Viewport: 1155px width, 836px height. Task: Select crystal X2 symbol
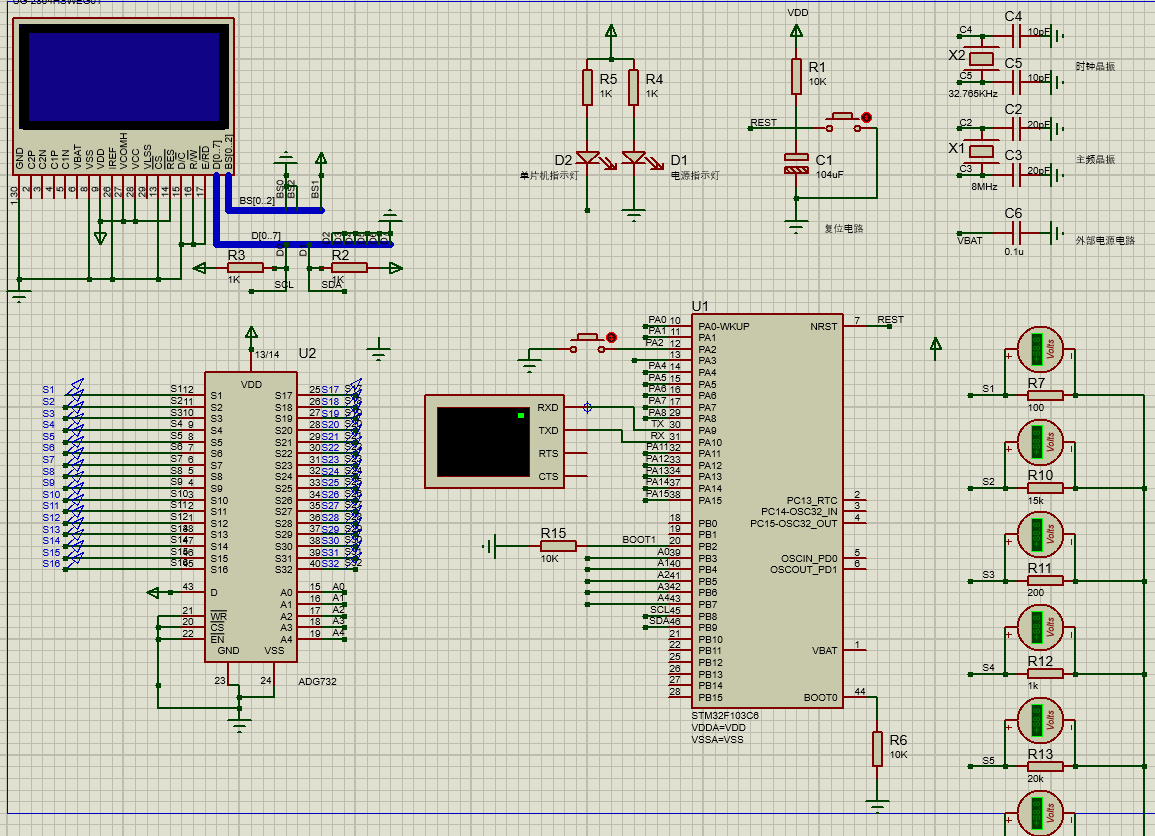[x=980, y=59]
